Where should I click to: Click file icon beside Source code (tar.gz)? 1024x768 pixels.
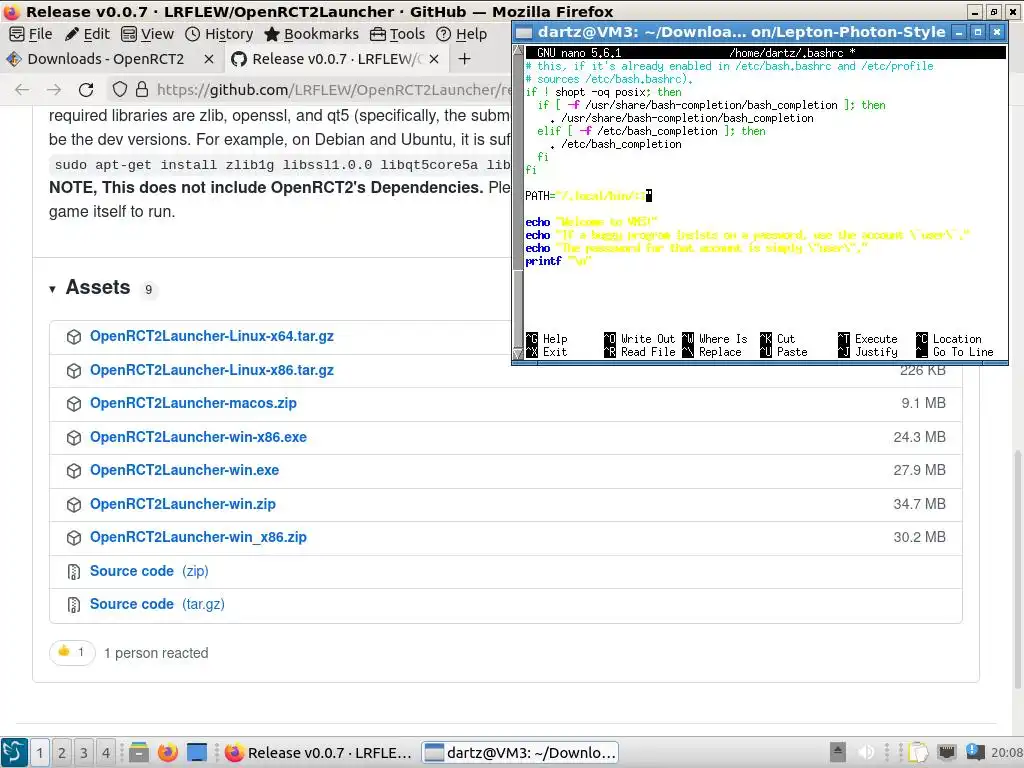coord(74,605)
